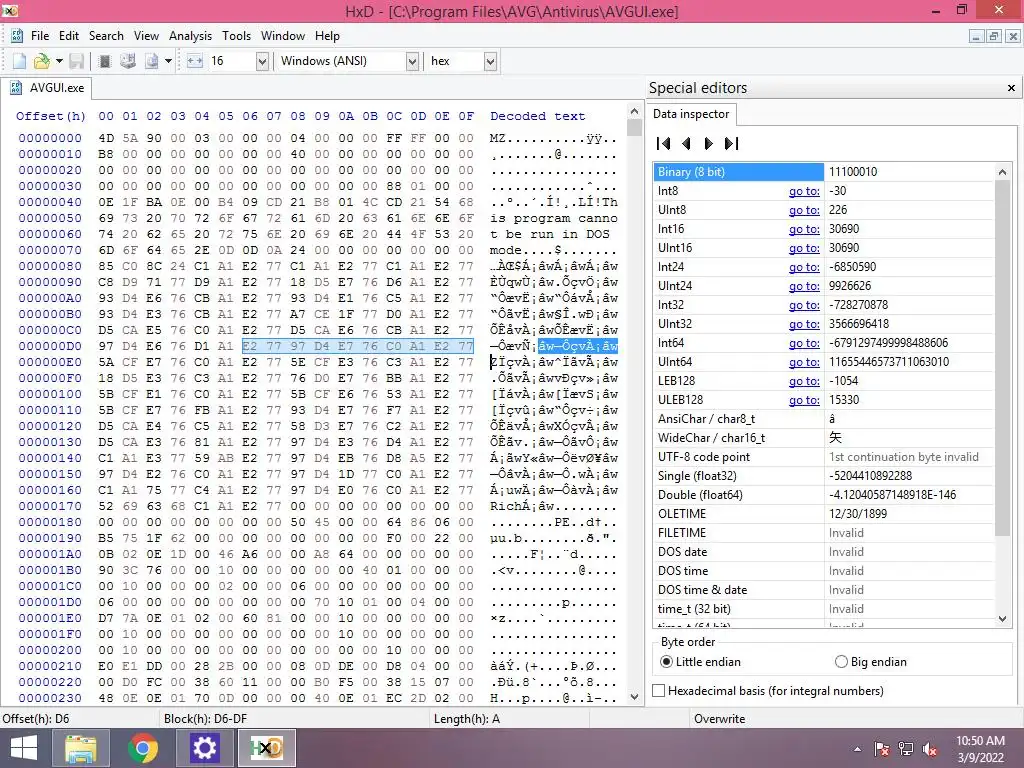Open the Analysis menu
This screenshot has height=768, width=1024.
coord(190,36)
